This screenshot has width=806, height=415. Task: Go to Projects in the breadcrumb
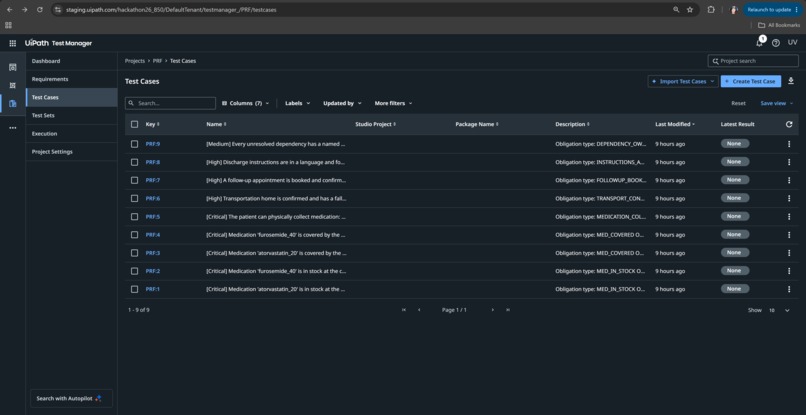(x=135, y=61)
